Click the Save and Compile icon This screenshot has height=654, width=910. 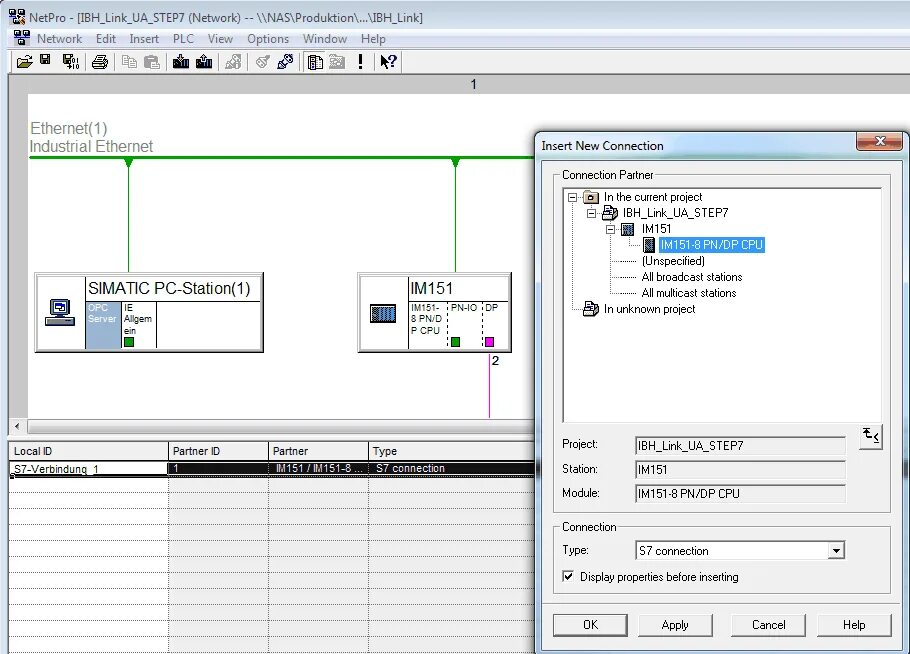coord(71,62)
